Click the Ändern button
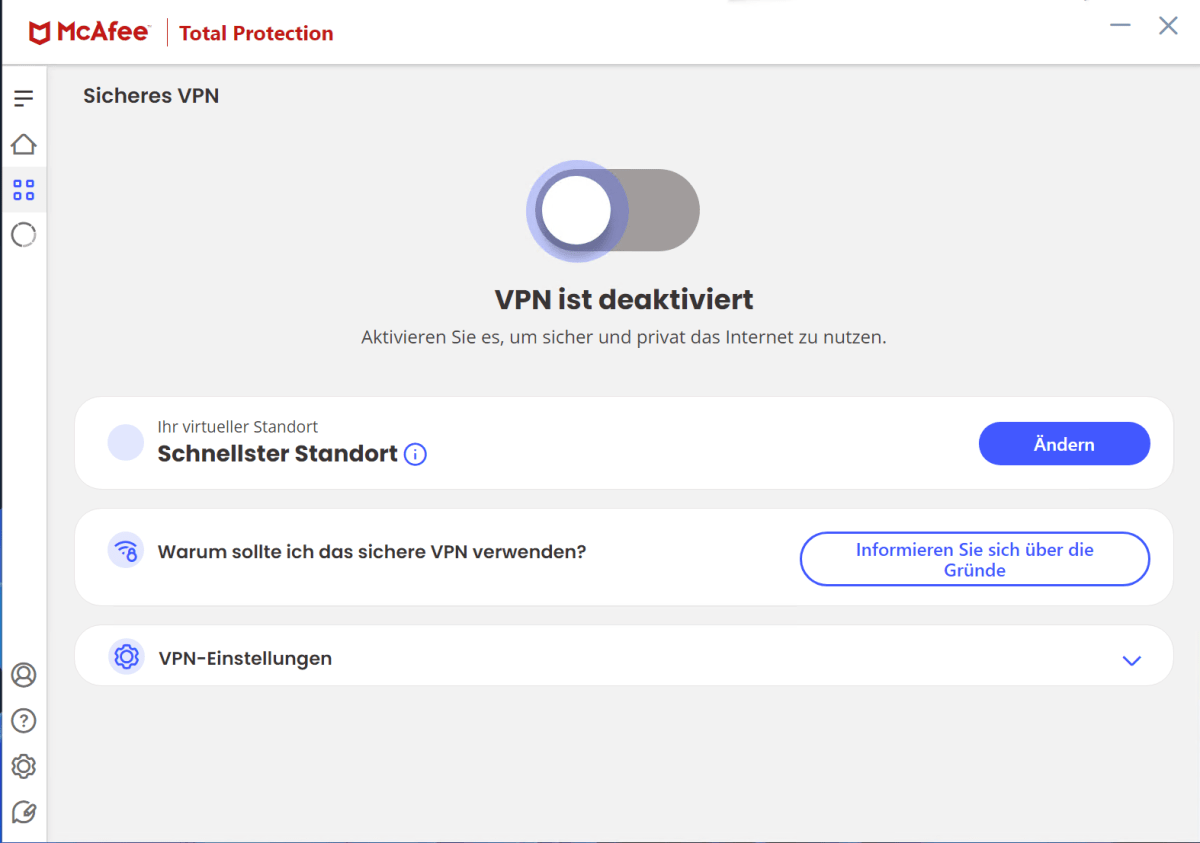 (x=1064, y=444)
